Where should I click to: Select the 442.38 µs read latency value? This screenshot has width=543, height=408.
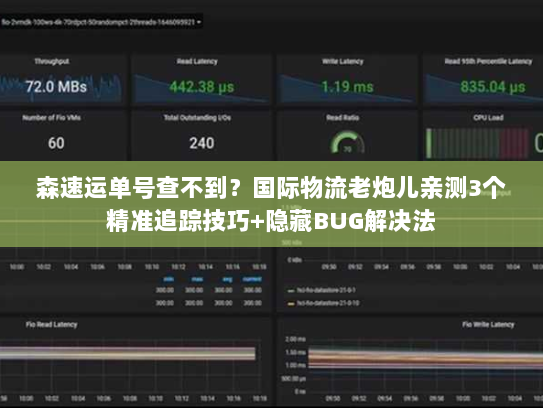click(x=202, y=87)
